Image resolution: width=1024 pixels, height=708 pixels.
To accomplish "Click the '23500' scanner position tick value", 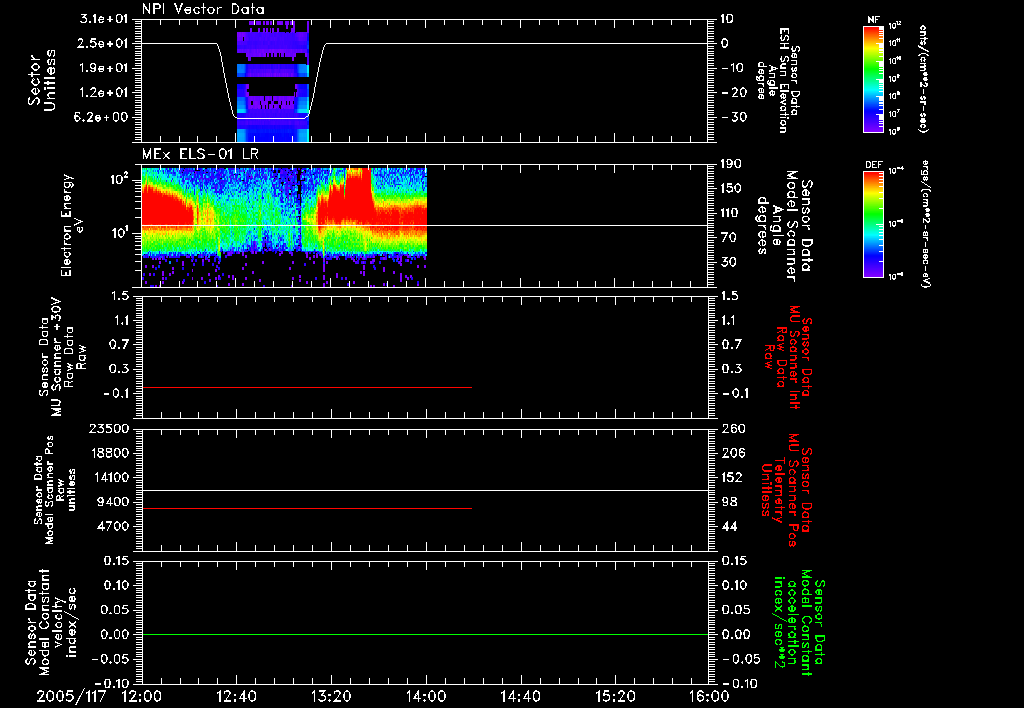I will tap(110, 428).
